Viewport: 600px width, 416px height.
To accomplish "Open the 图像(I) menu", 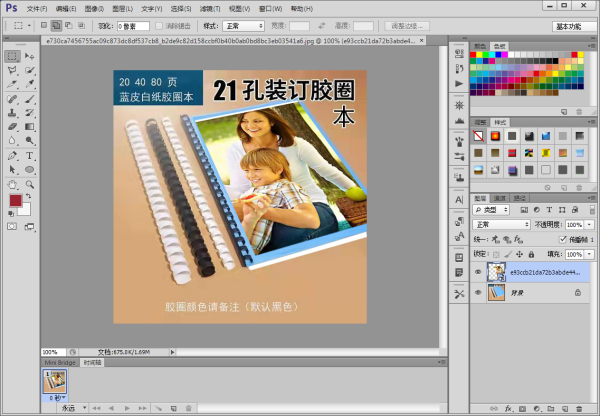I will point(93,8).
